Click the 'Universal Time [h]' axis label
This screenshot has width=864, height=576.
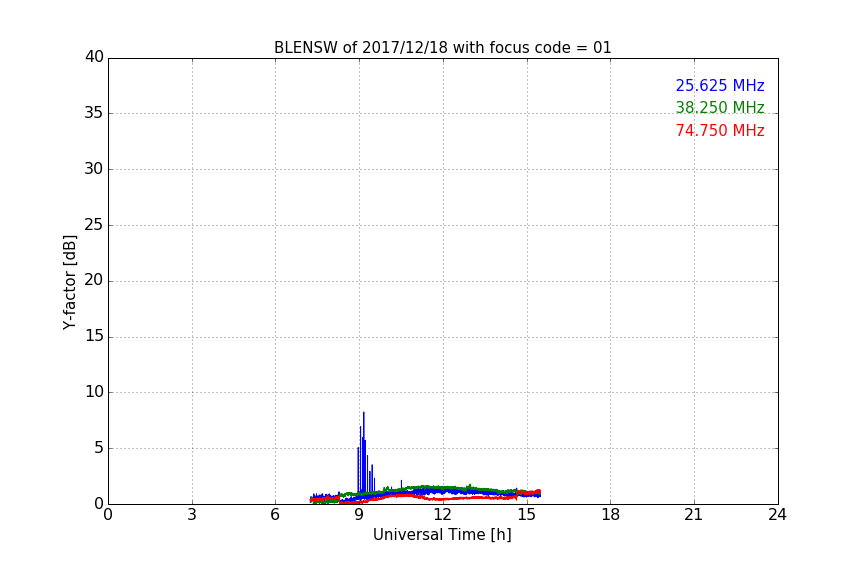pyautogui.click(x=442, y=535)
